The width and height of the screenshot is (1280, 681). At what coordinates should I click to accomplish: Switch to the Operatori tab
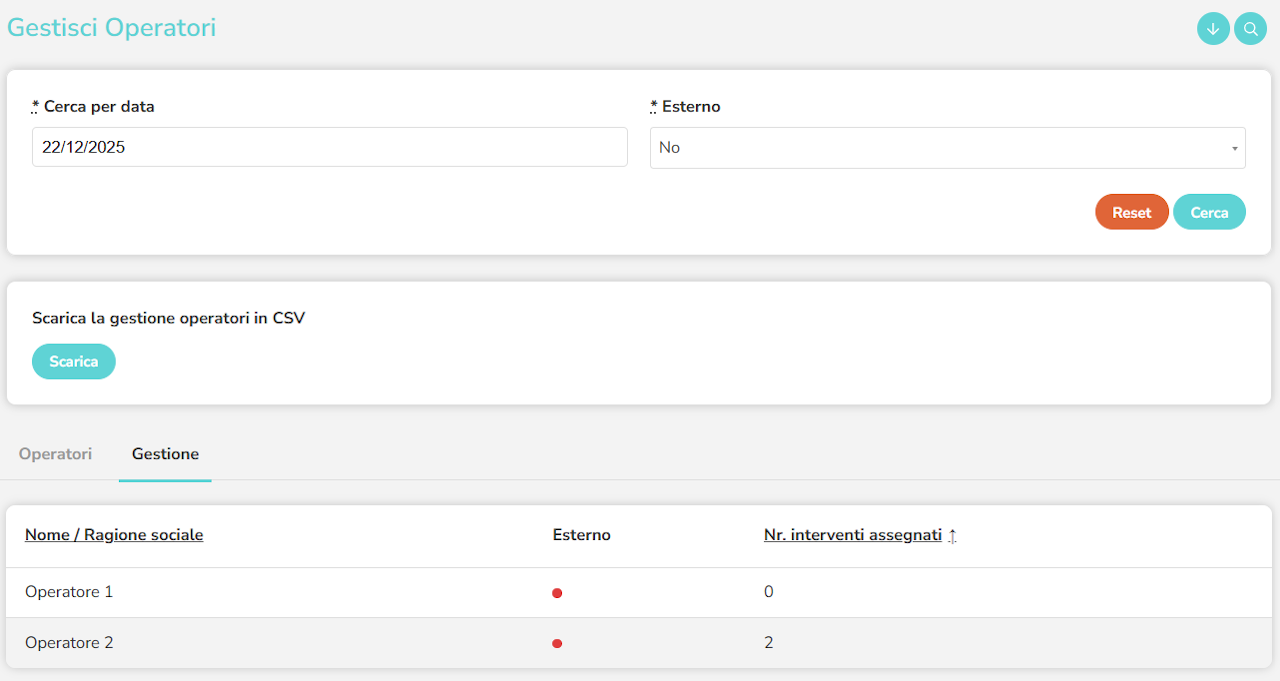[x=55, y=454]
